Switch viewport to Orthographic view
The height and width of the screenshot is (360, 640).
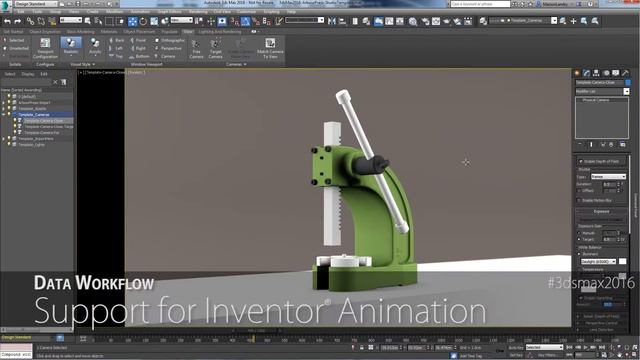(170, 40)
